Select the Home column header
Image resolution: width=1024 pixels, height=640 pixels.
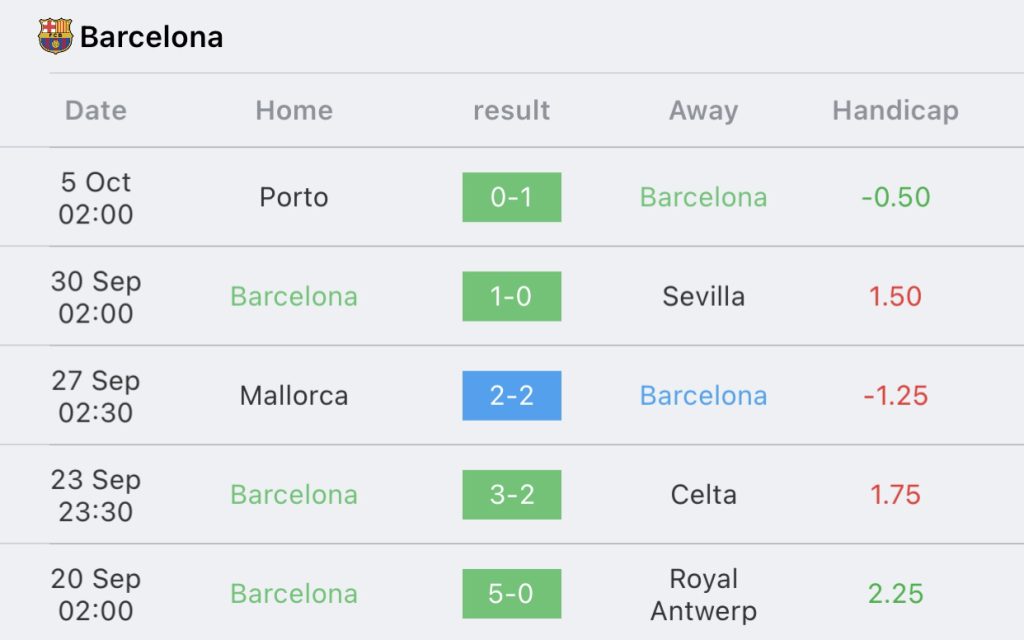tap(294, 110)
